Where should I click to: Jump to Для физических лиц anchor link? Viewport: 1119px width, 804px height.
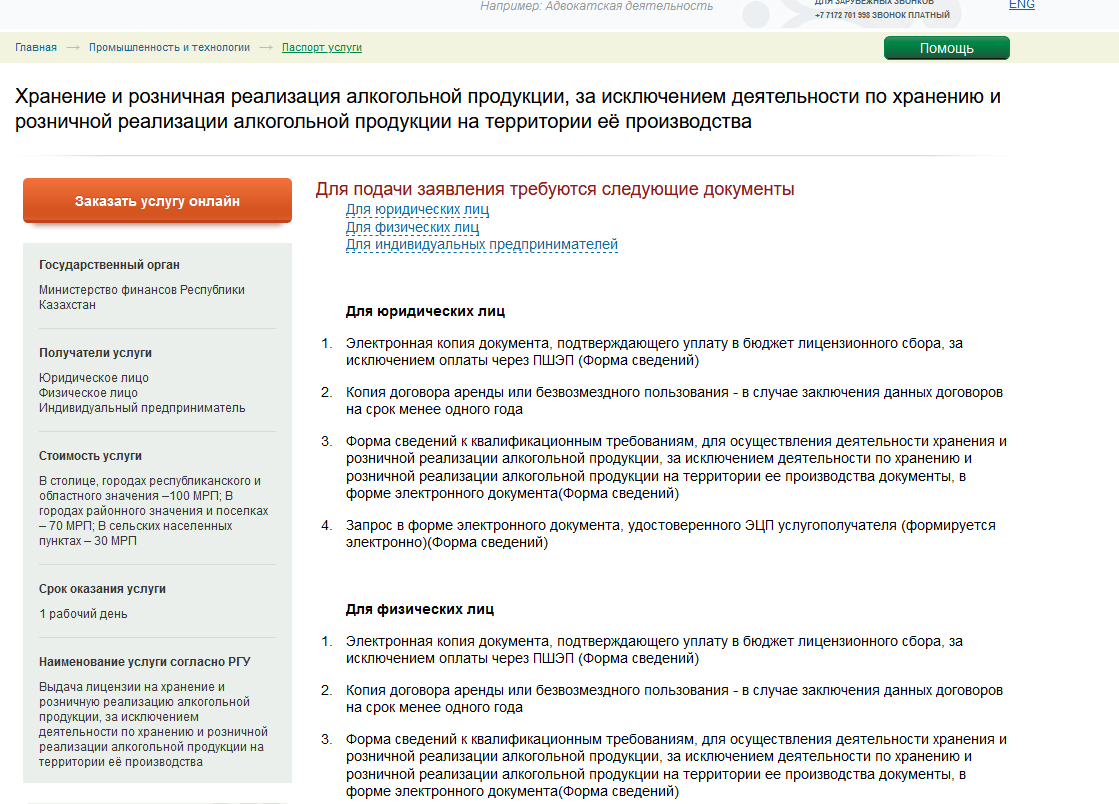pos(412,227)
